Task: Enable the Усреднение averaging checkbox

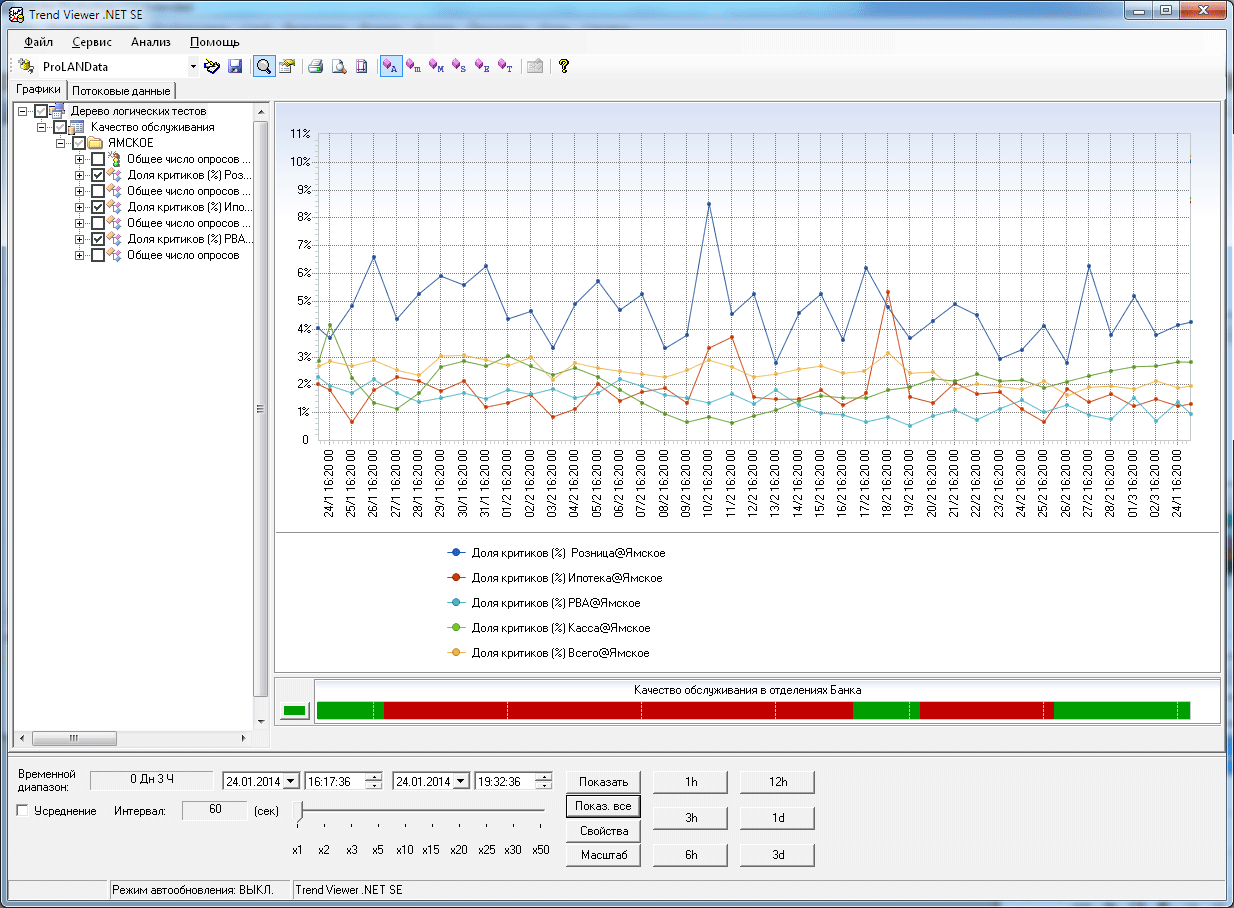Action: [23, 811]
